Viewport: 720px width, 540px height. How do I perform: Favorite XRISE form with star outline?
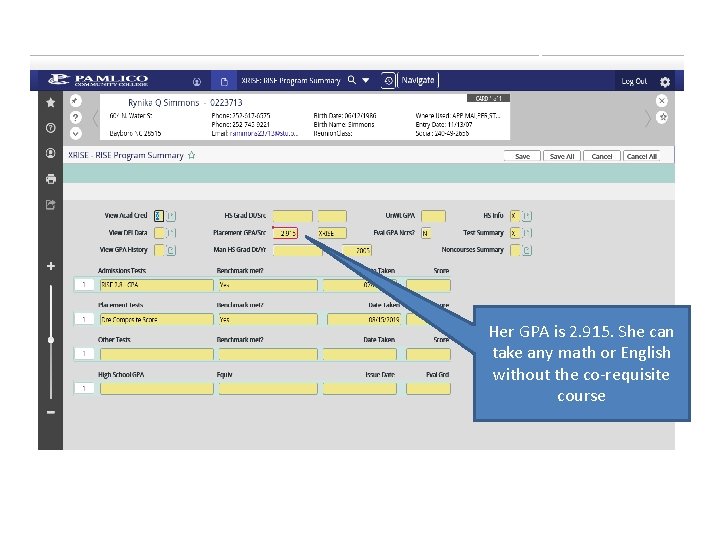(191, 155)
